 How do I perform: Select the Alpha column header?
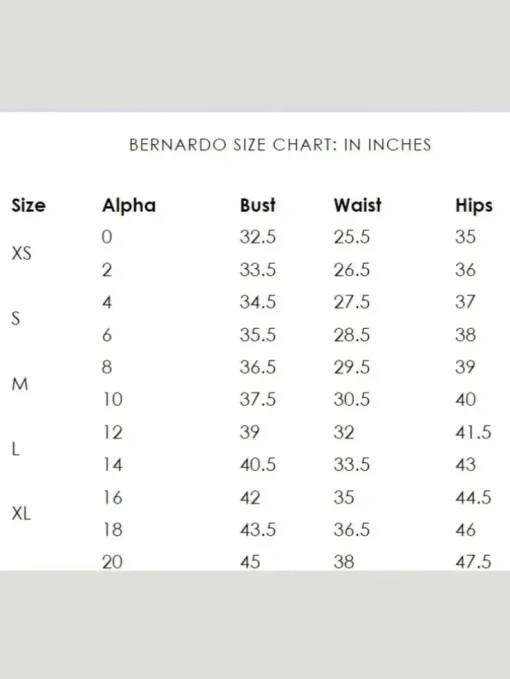click(129, 206)
